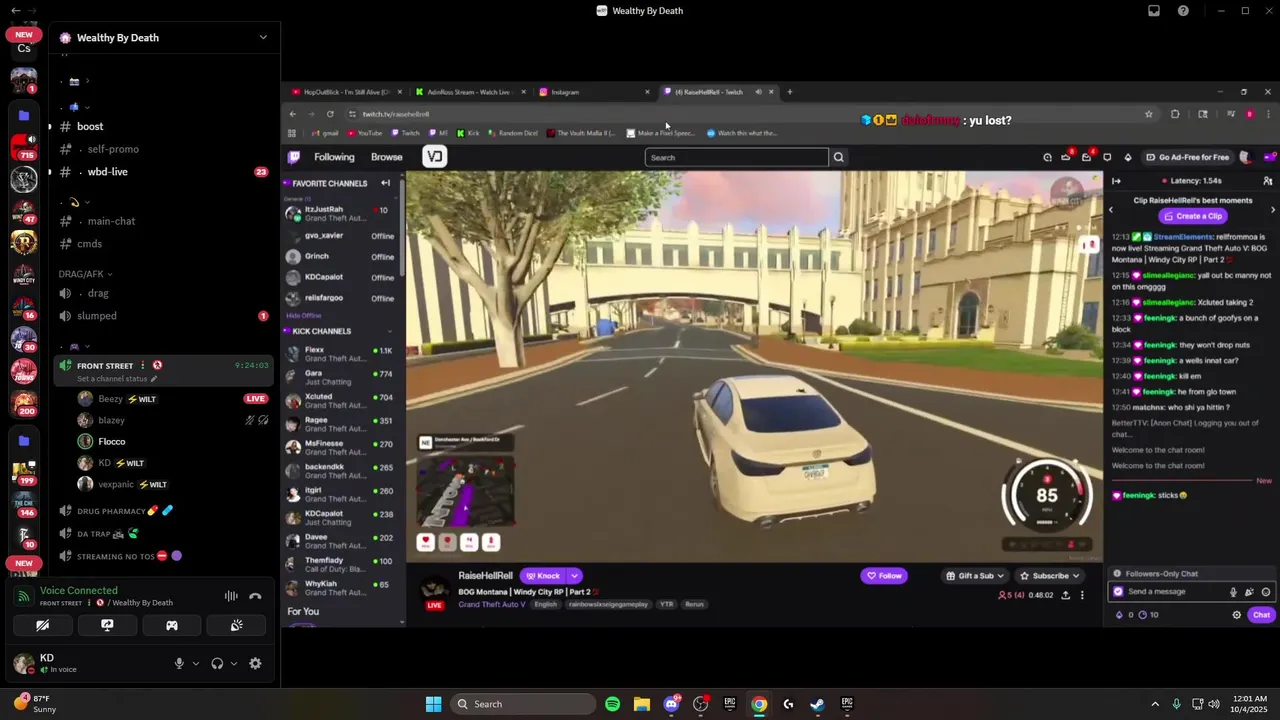Send message with the Chat button
1280x720 pixels.
click(x=1261, y=615)
